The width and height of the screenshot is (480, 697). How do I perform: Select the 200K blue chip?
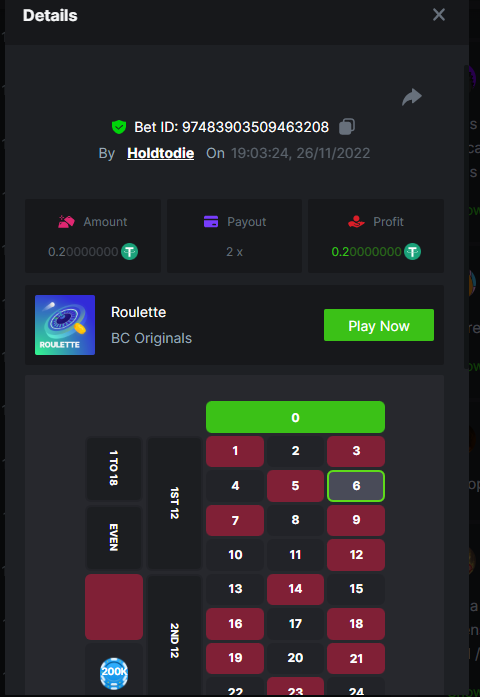tap(114, 673)
